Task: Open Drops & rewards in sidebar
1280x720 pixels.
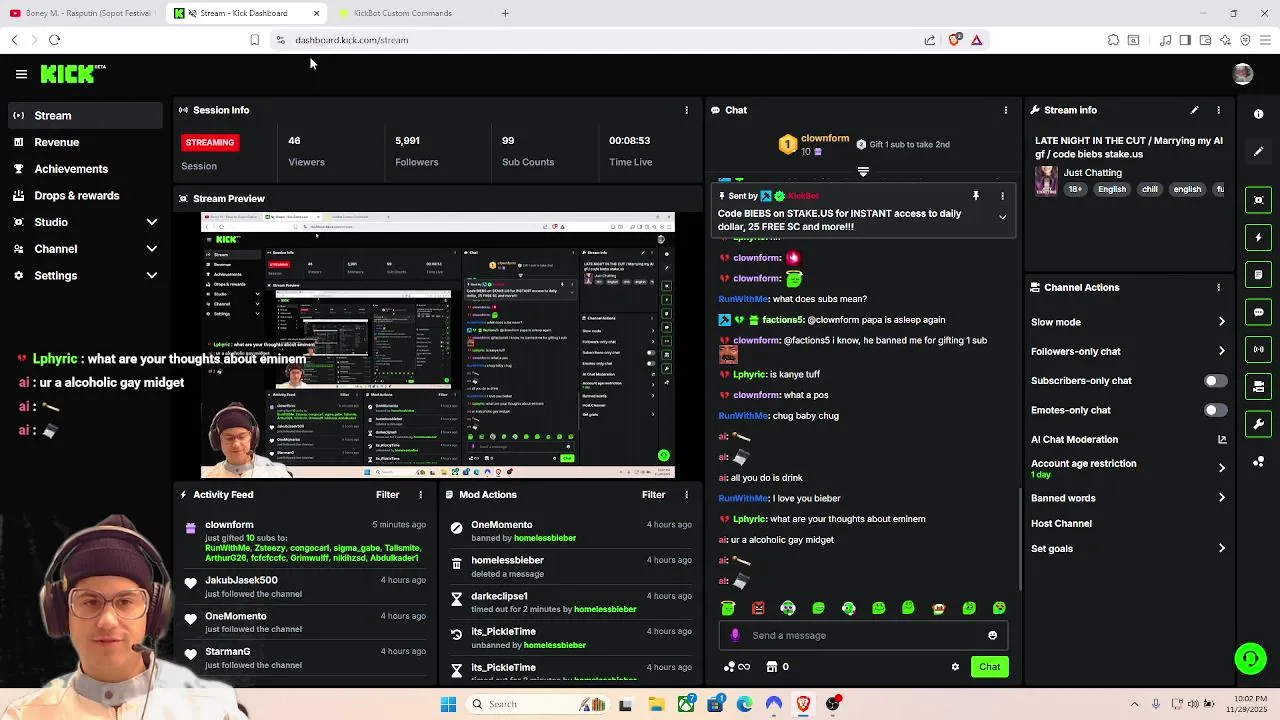Action: (x=83, y=196)
